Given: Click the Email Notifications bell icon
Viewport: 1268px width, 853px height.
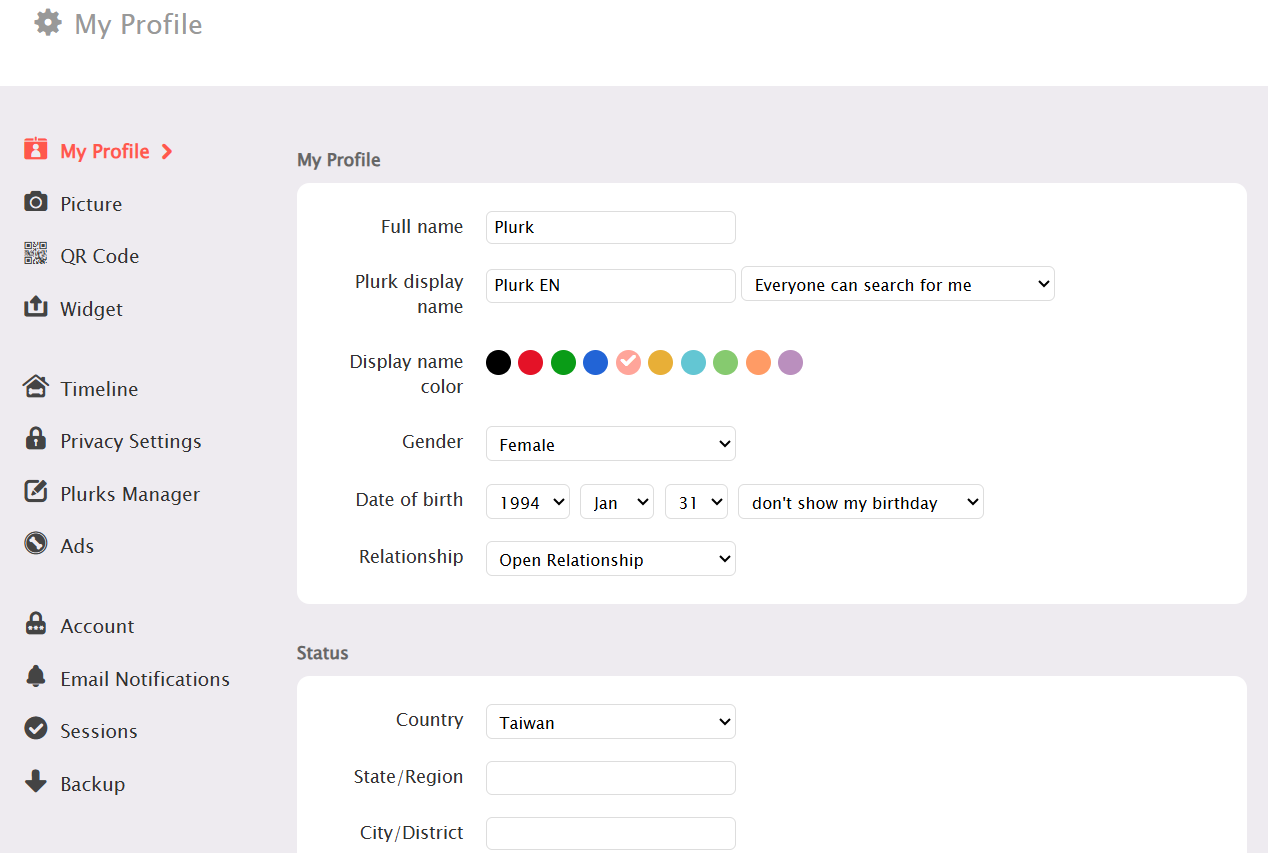Looking at the screenshot, I should click(x=36, y=677).
